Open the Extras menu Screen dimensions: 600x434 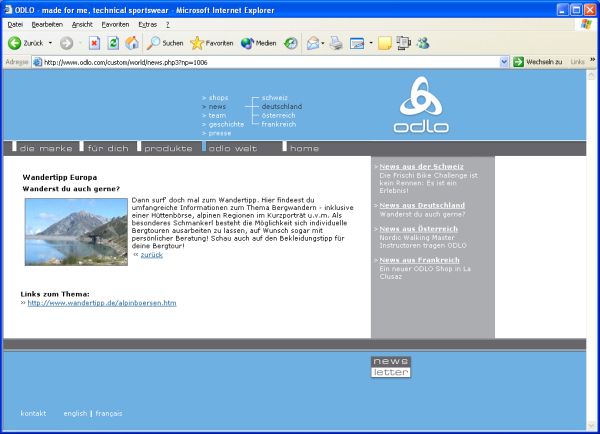[x=147, y=23]
